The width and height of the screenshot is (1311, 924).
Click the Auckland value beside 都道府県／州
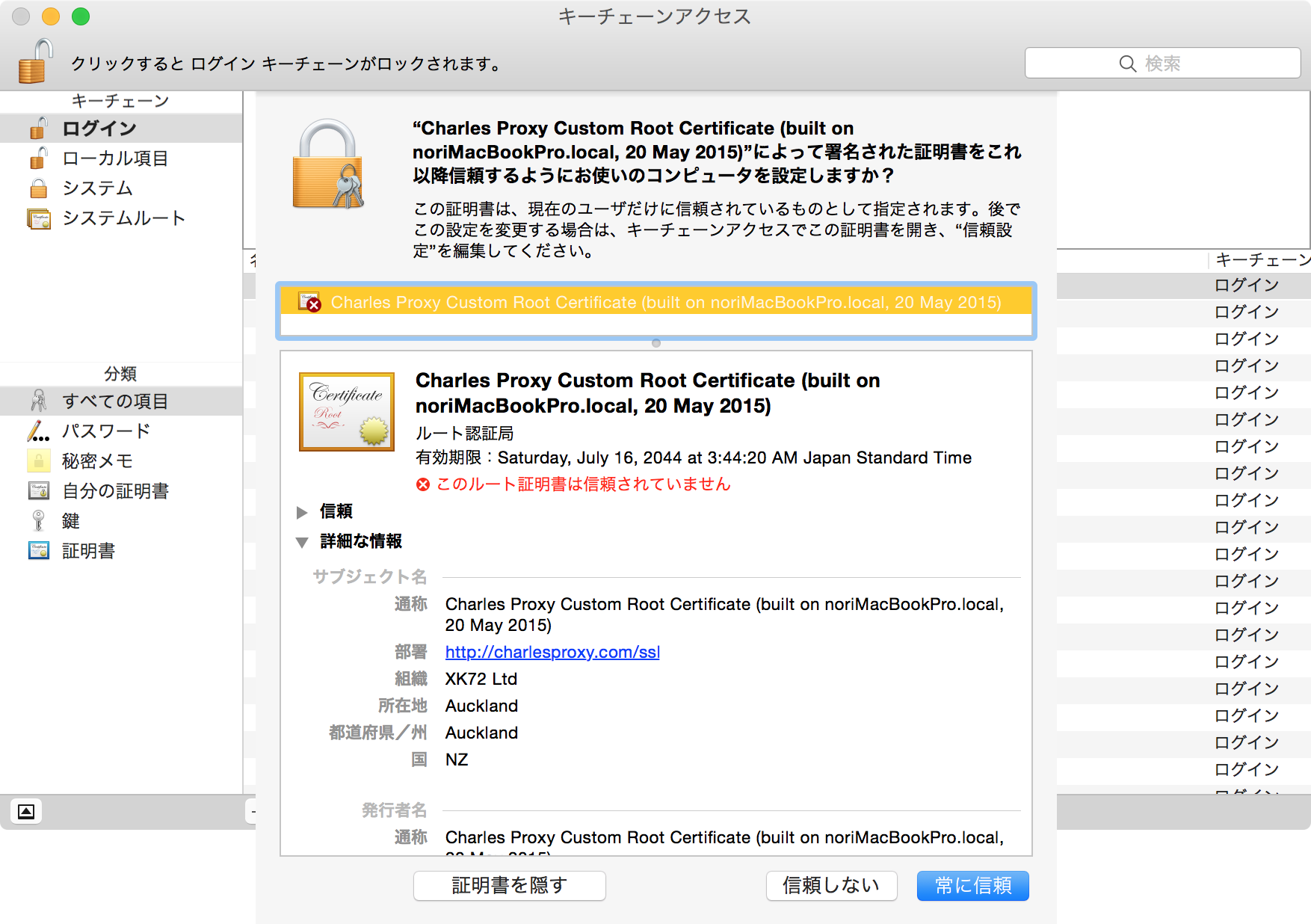481,733
